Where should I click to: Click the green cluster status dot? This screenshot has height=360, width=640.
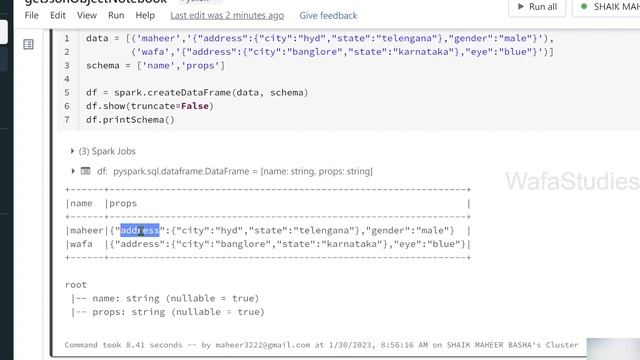click(584, 7)
